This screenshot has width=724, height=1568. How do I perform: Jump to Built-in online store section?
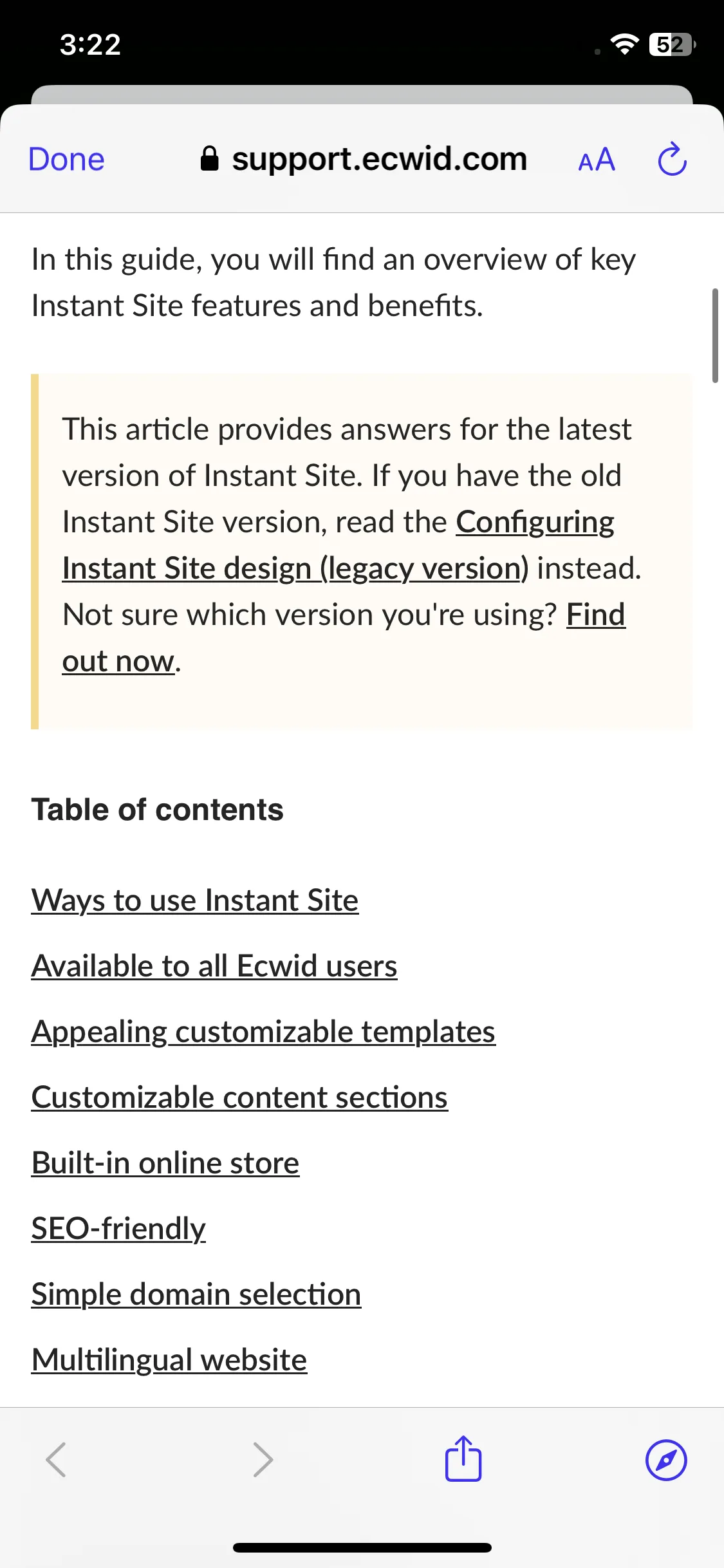coord(165,1162)
